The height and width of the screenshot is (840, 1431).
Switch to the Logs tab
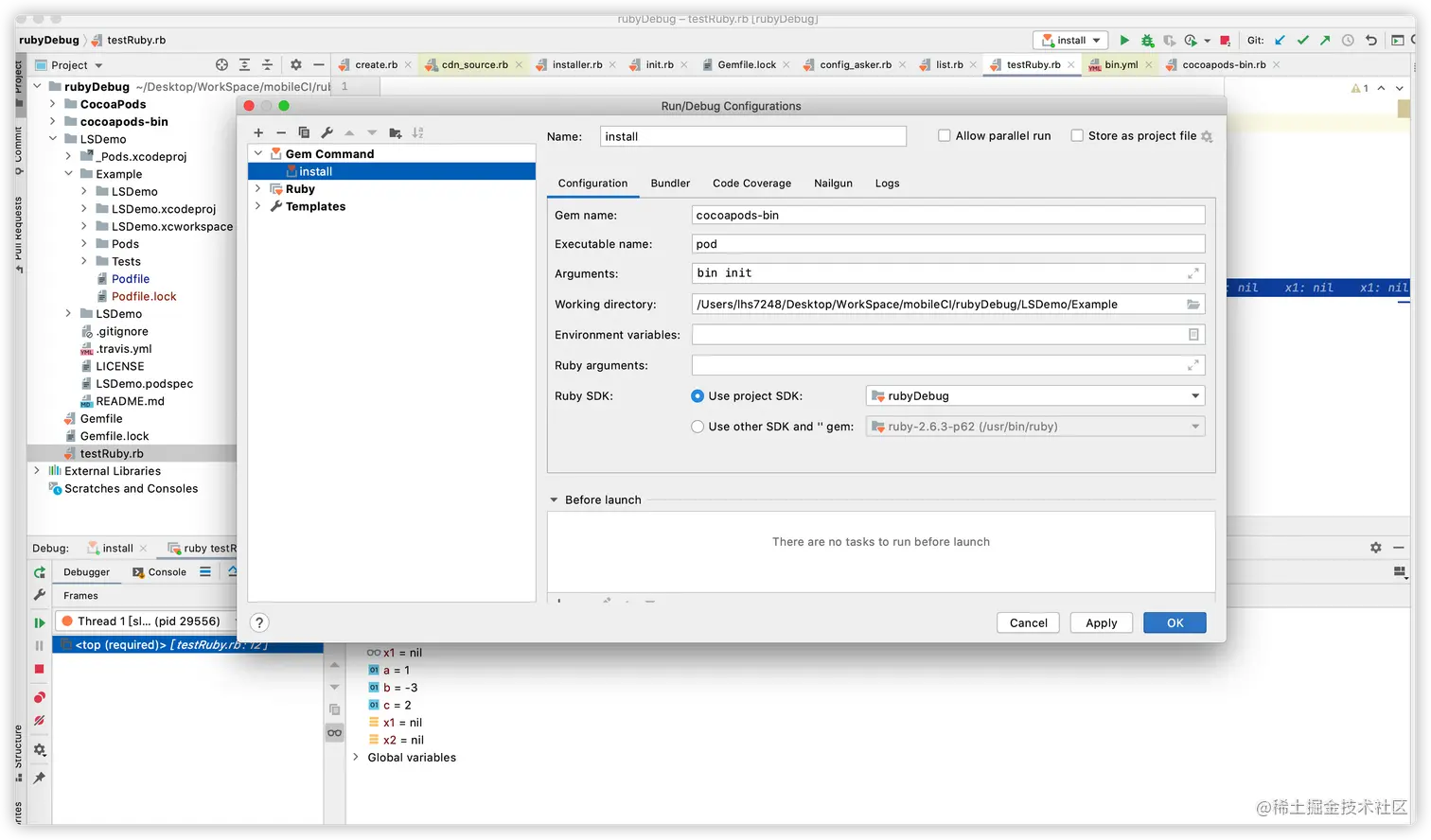pyautogui.click(x=887, y=184)
